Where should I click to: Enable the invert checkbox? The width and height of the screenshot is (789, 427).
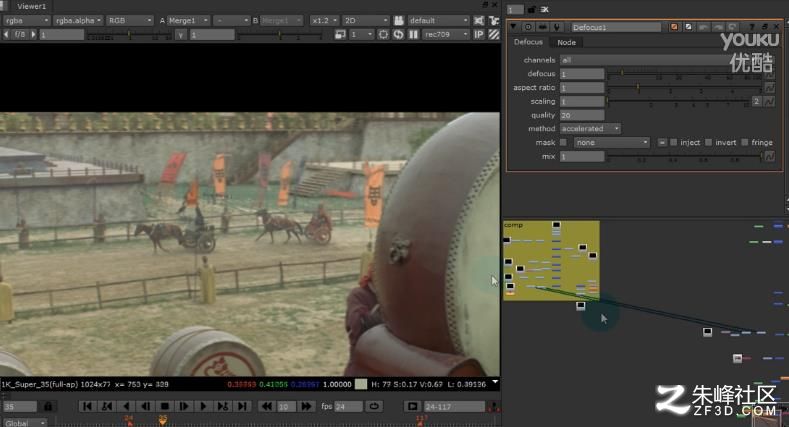[708, 143]
